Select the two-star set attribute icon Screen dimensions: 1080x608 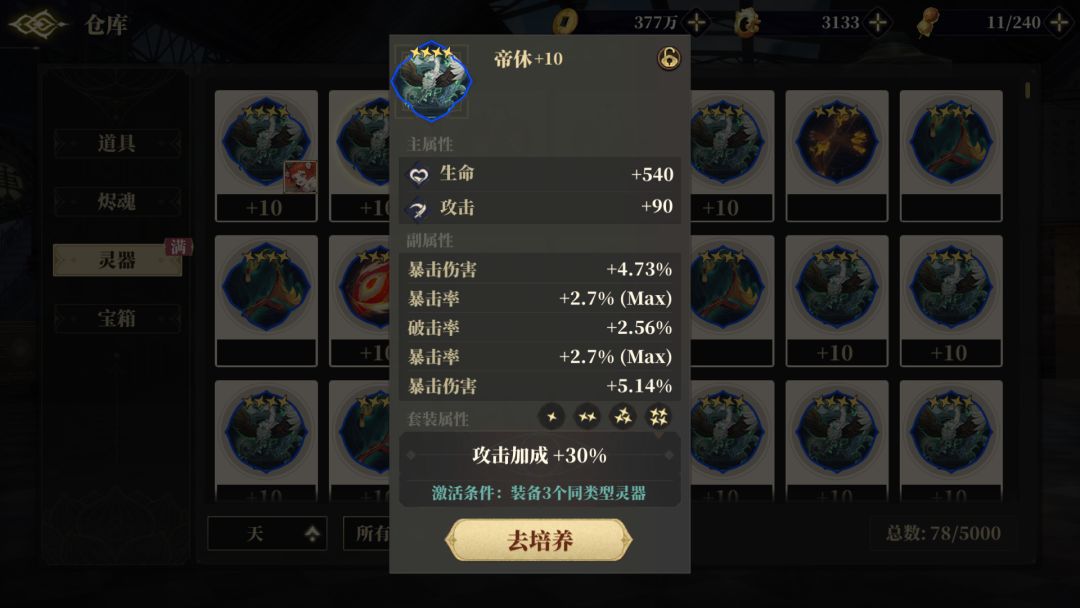(587, 417)
